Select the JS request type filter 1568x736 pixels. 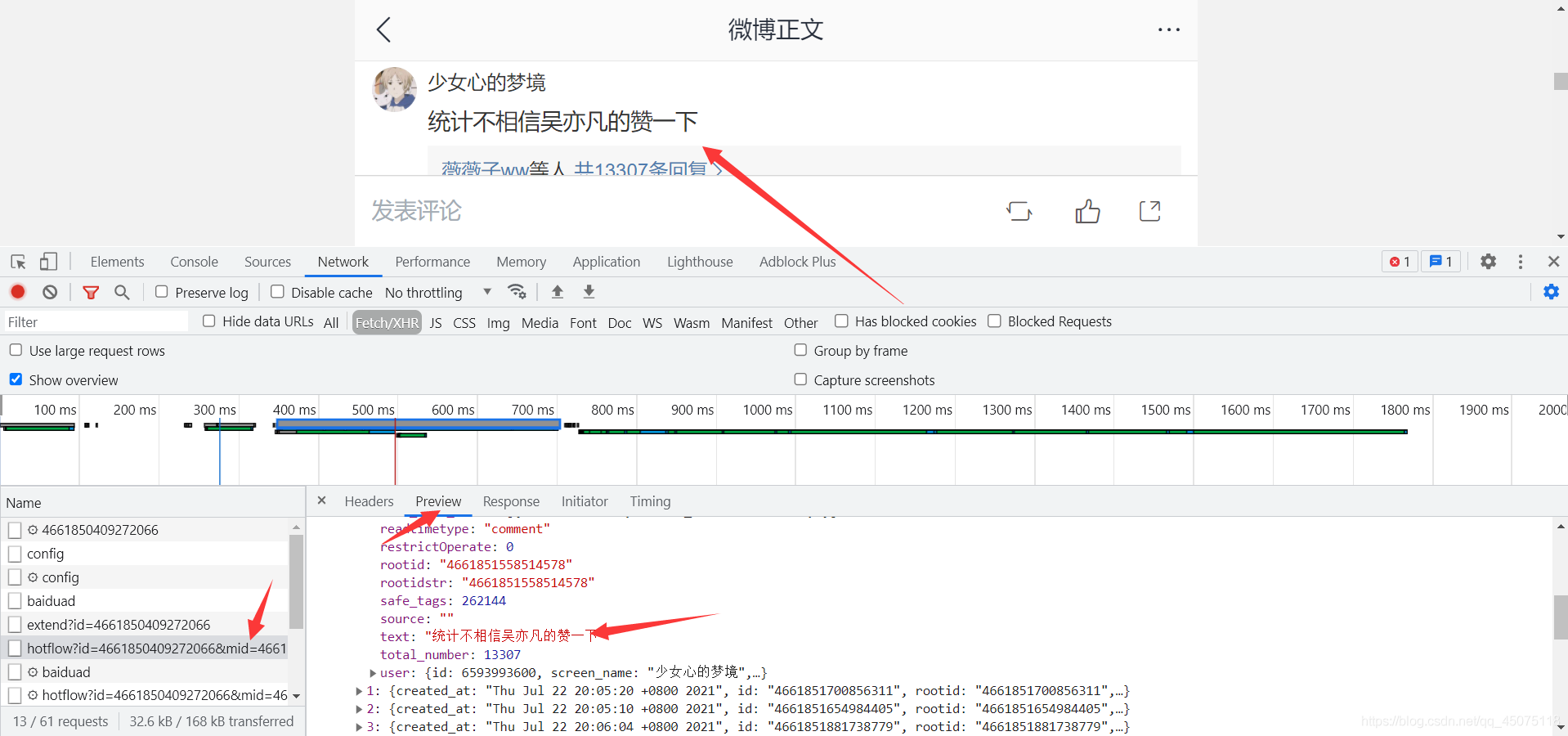tap(436, 322)
